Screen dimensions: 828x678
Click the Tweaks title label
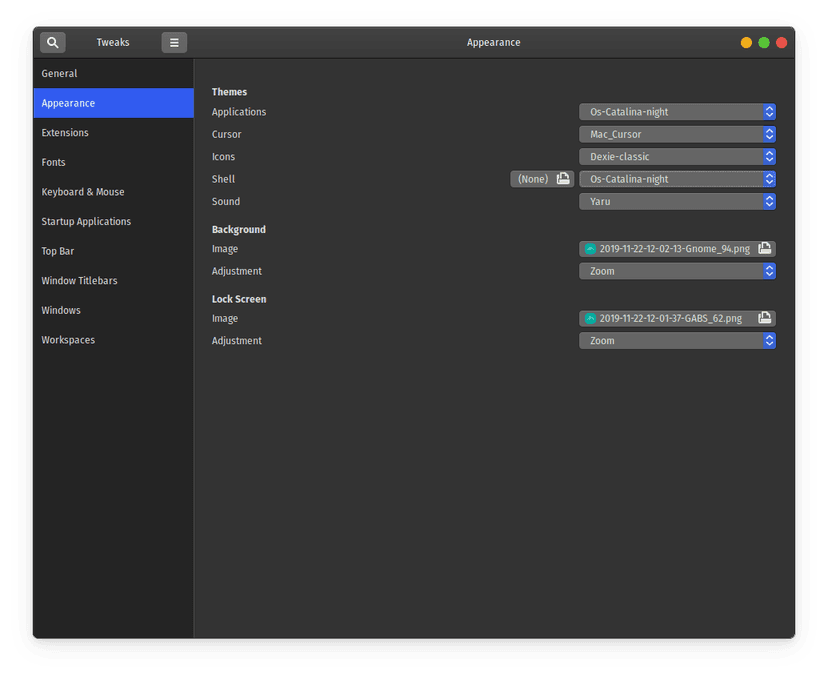[113, 42]
